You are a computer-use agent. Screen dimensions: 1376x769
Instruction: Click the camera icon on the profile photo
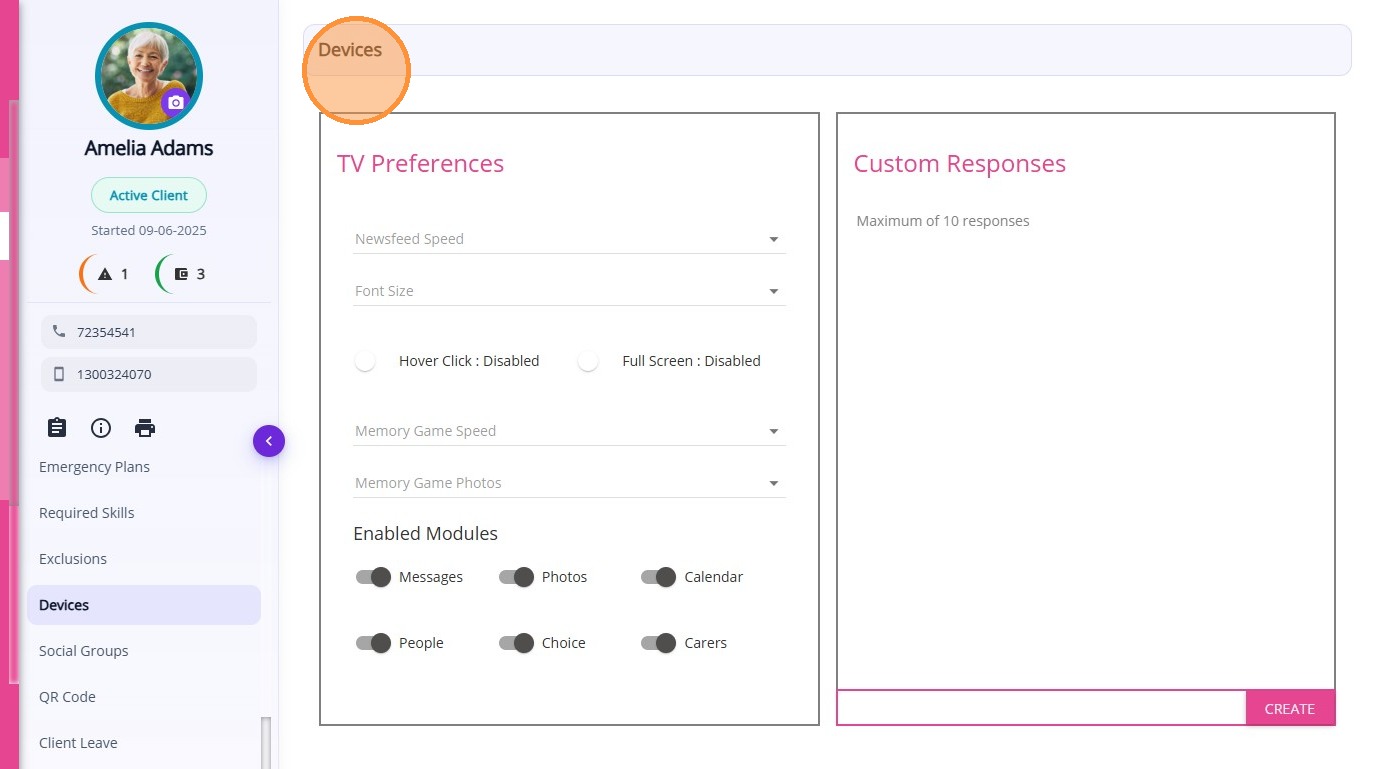tap(175, 102)
